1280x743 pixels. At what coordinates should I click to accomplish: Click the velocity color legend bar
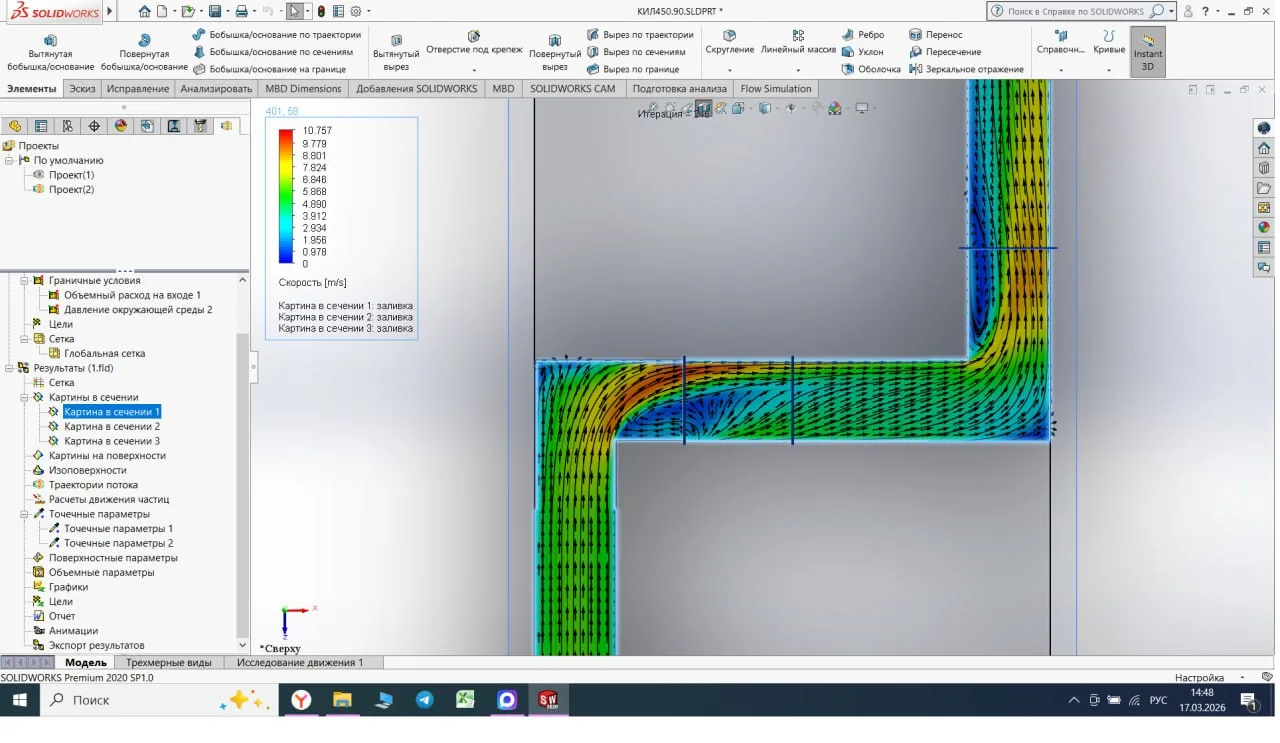coord(286,196)
